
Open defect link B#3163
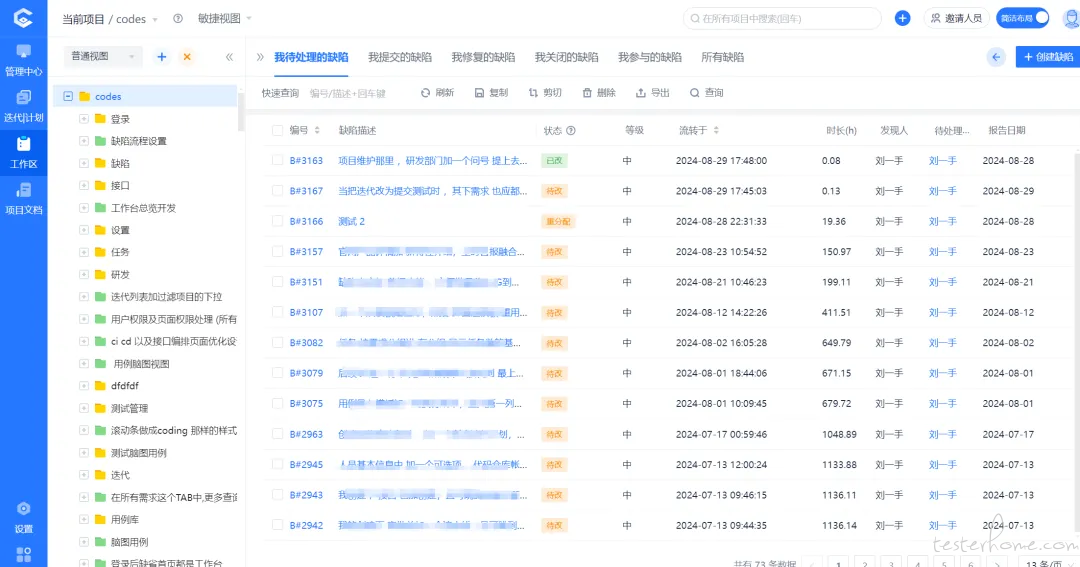306,161
